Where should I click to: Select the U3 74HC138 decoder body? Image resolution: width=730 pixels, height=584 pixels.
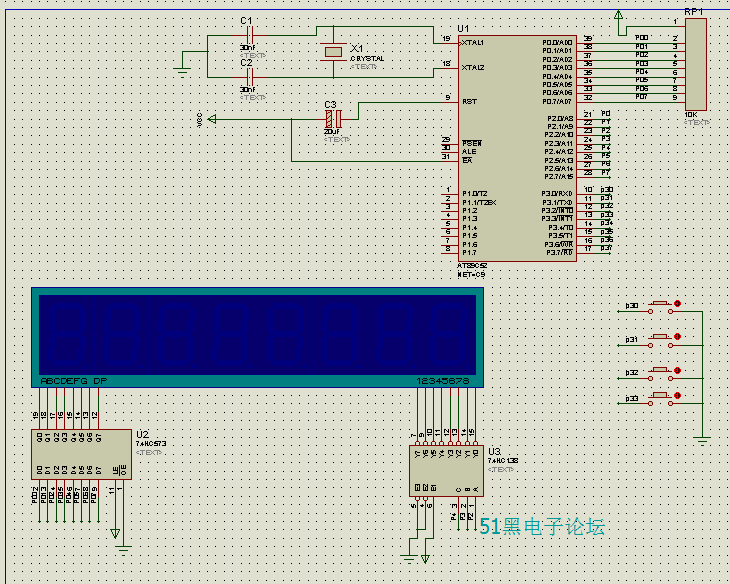[x=446, y=471]
